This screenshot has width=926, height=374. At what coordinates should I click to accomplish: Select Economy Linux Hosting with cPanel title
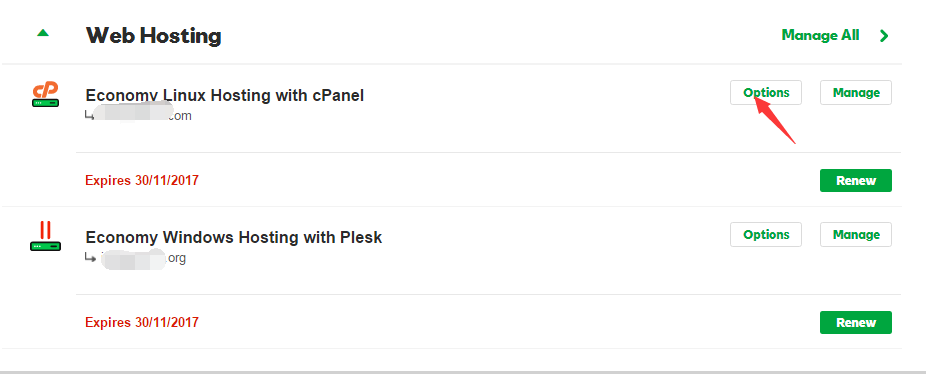[x=224, y=95]
